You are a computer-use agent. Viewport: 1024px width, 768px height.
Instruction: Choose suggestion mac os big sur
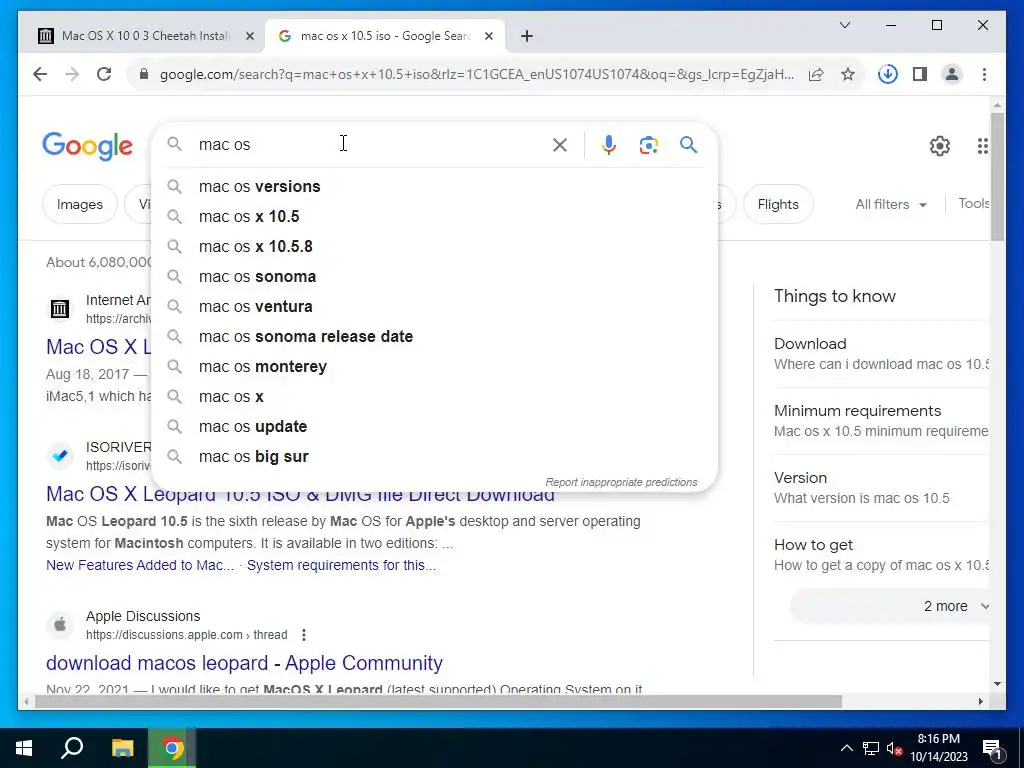[434, 456]
